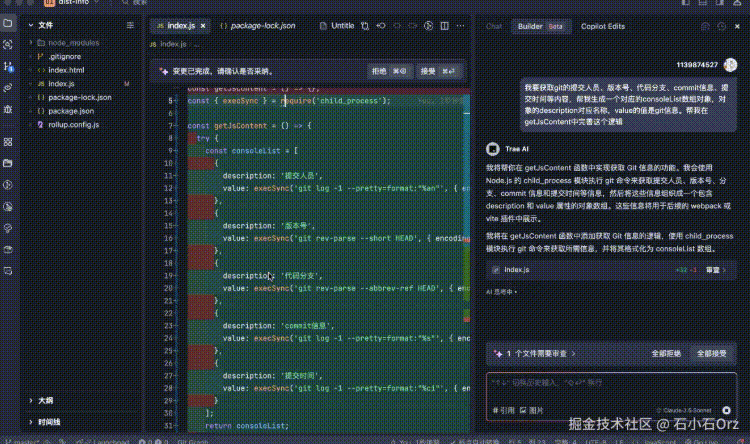This screenshot has width=750, height=444.
Task: Click the Git Graph status bar entry
Action: pos(192,441)
